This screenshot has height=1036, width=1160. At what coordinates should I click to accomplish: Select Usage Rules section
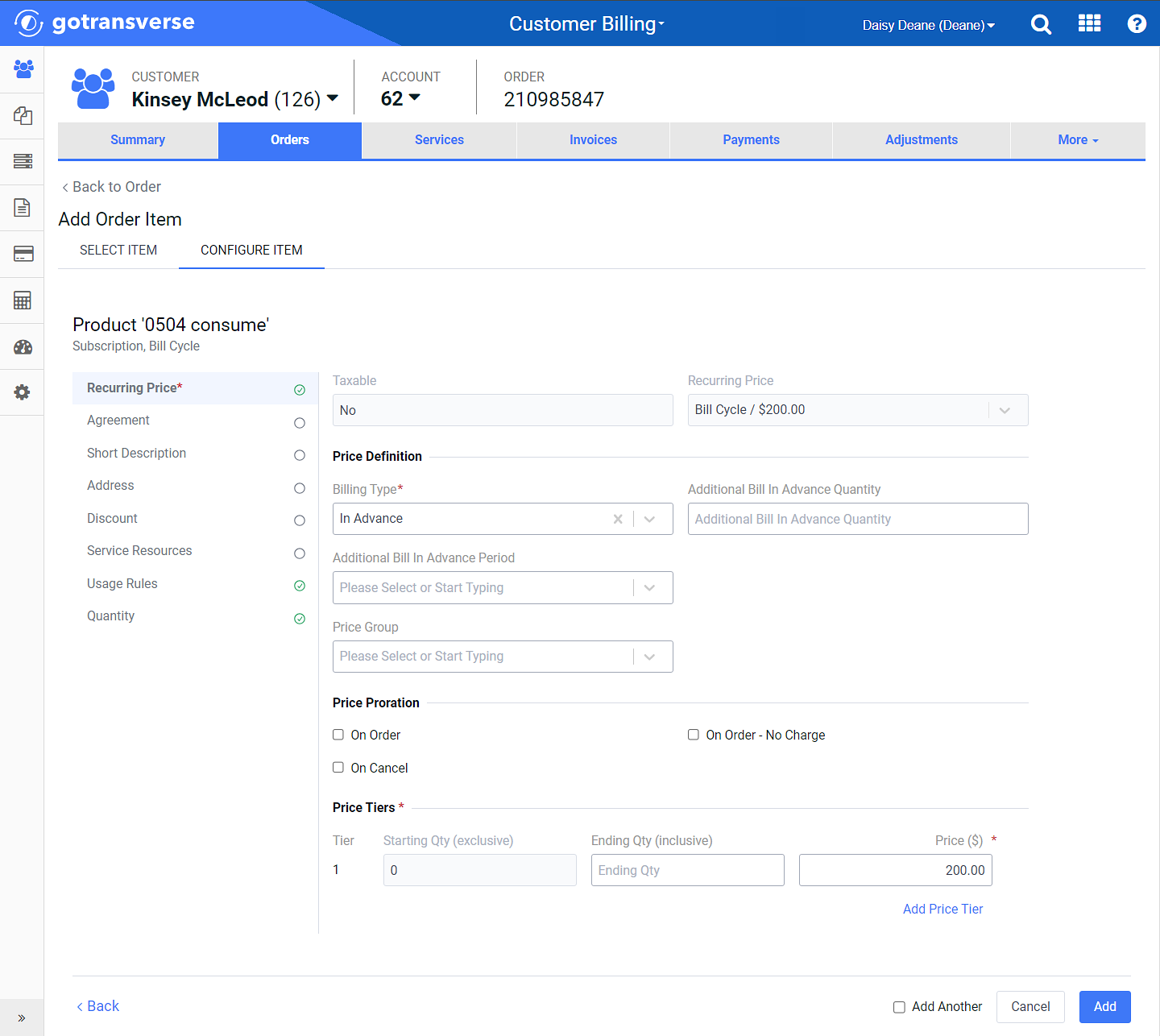(195, 584)
